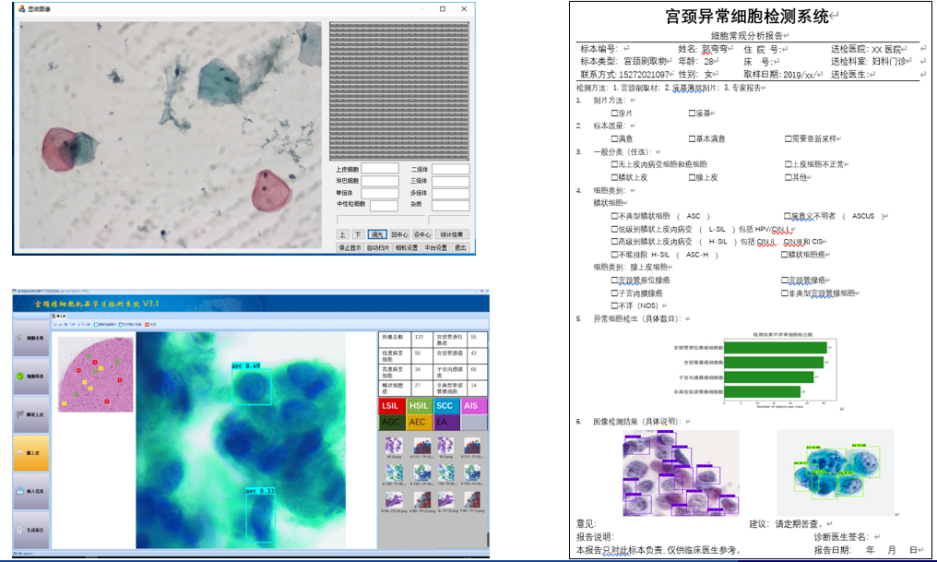Click the pink slide overview map
937x562 pixels.
96,375
